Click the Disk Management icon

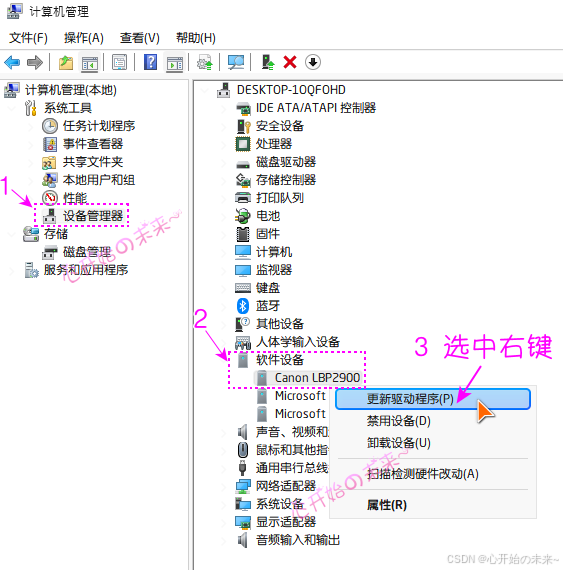(49, 252)
